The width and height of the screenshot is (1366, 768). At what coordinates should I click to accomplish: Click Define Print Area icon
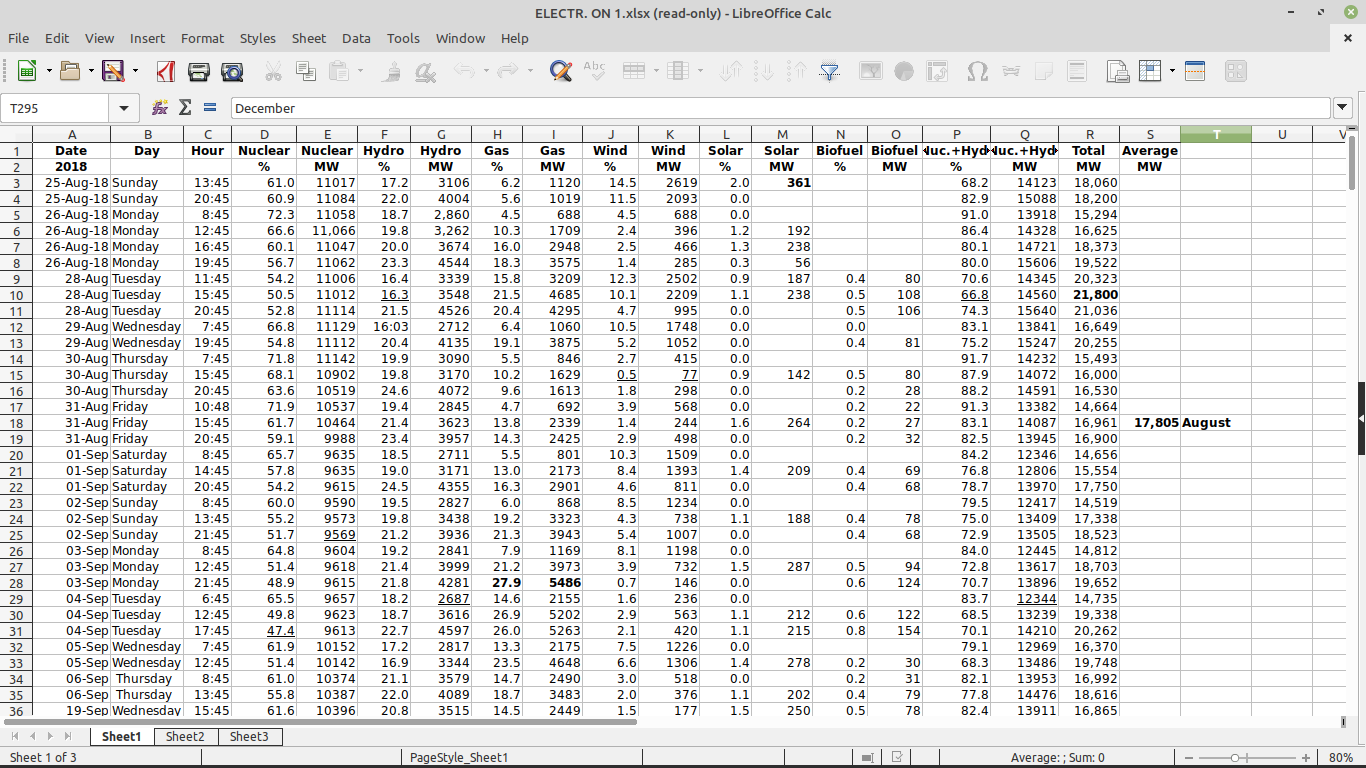[x=1117, y=71]
